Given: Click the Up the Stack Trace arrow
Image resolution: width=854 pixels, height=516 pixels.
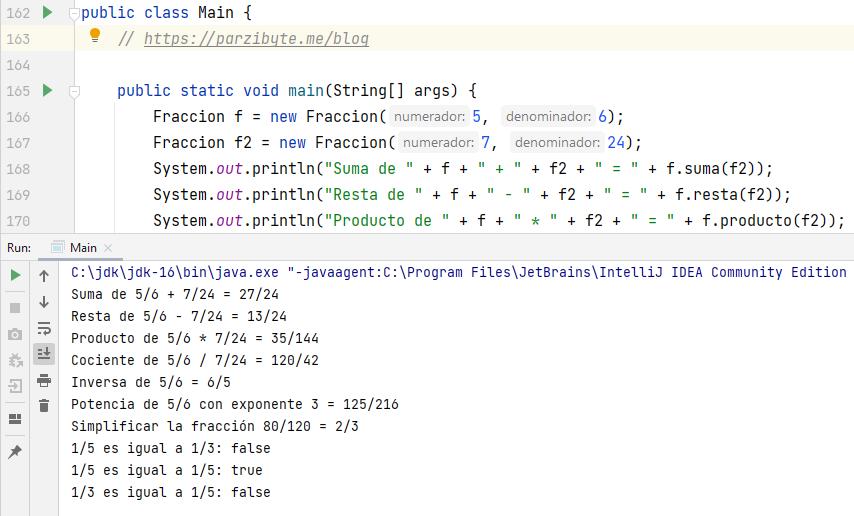Looking at the screenshot, I should point(44,276).
